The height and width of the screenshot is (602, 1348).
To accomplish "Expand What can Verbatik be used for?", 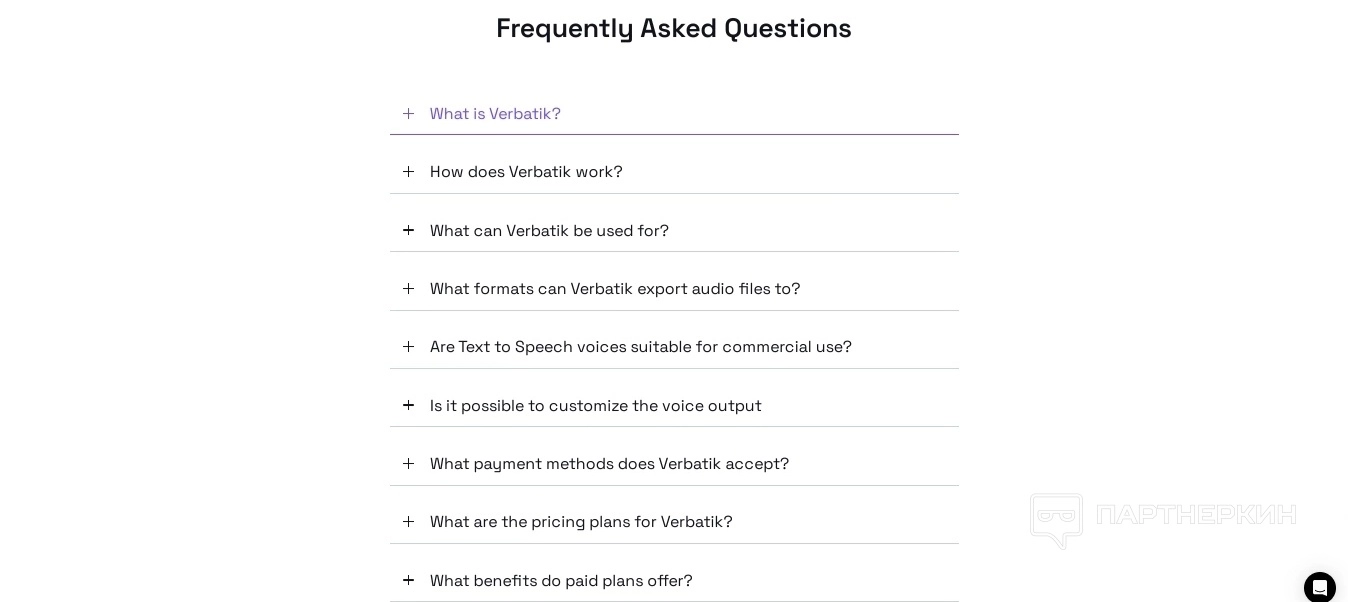I will pyautogui.click(x=549, y=231).
